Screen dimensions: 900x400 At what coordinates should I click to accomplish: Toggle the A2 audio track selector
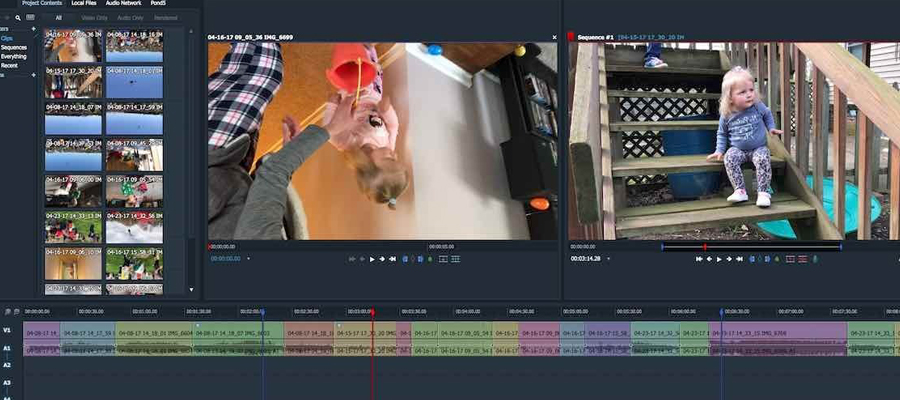7,366
